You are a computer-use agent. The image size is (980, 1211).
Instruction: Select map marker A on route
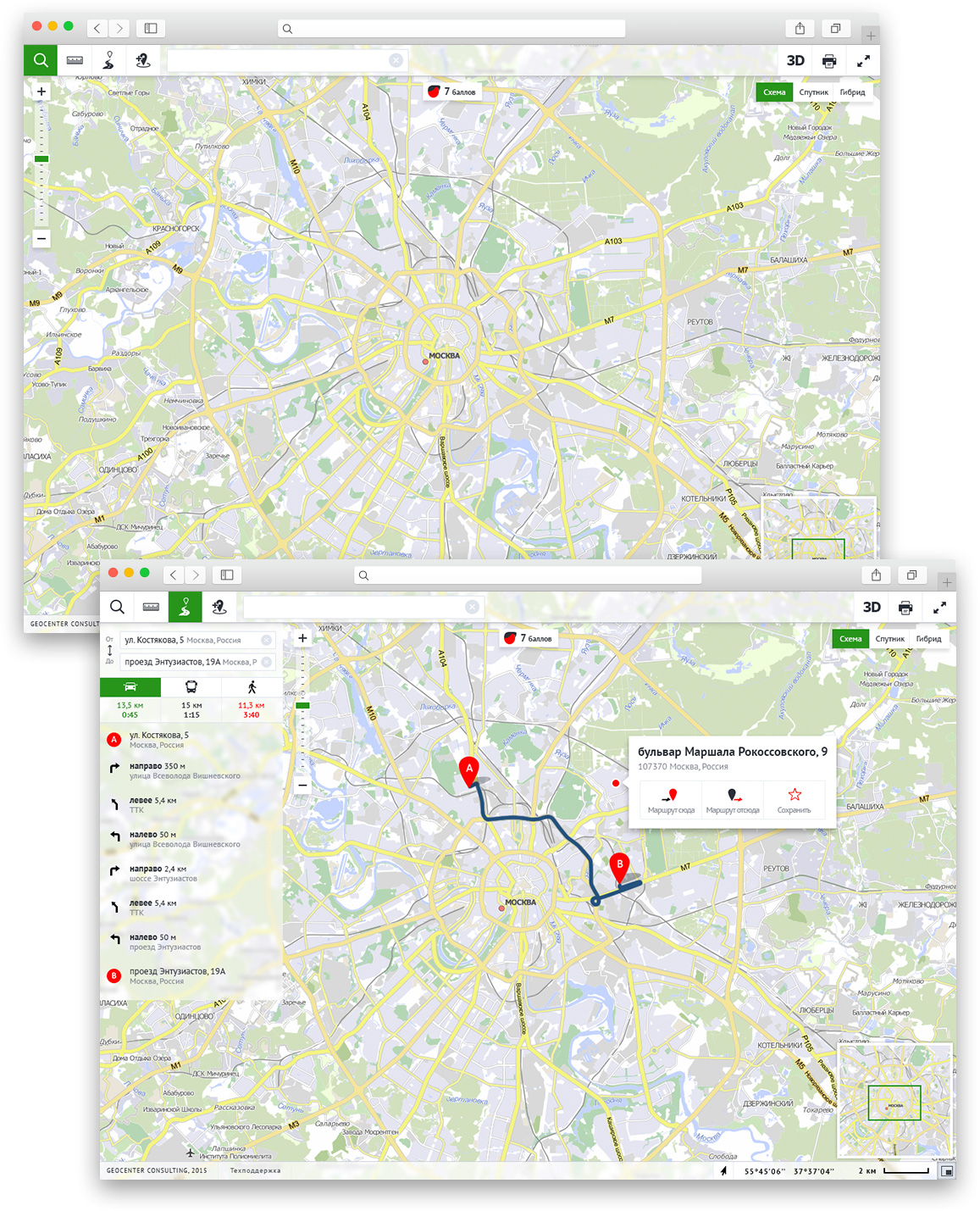[x=469, y=771]
